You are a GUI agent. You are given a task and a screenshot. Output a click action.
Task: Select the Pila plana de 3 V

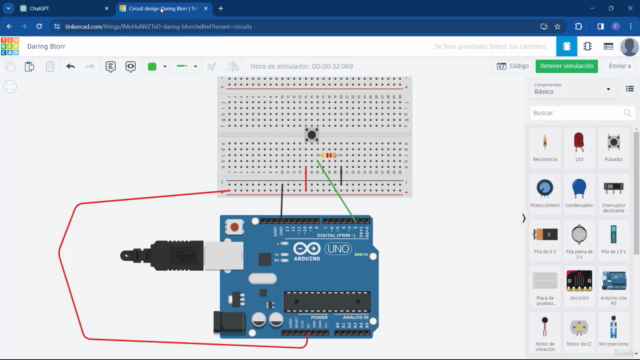[x=579, y=240]
